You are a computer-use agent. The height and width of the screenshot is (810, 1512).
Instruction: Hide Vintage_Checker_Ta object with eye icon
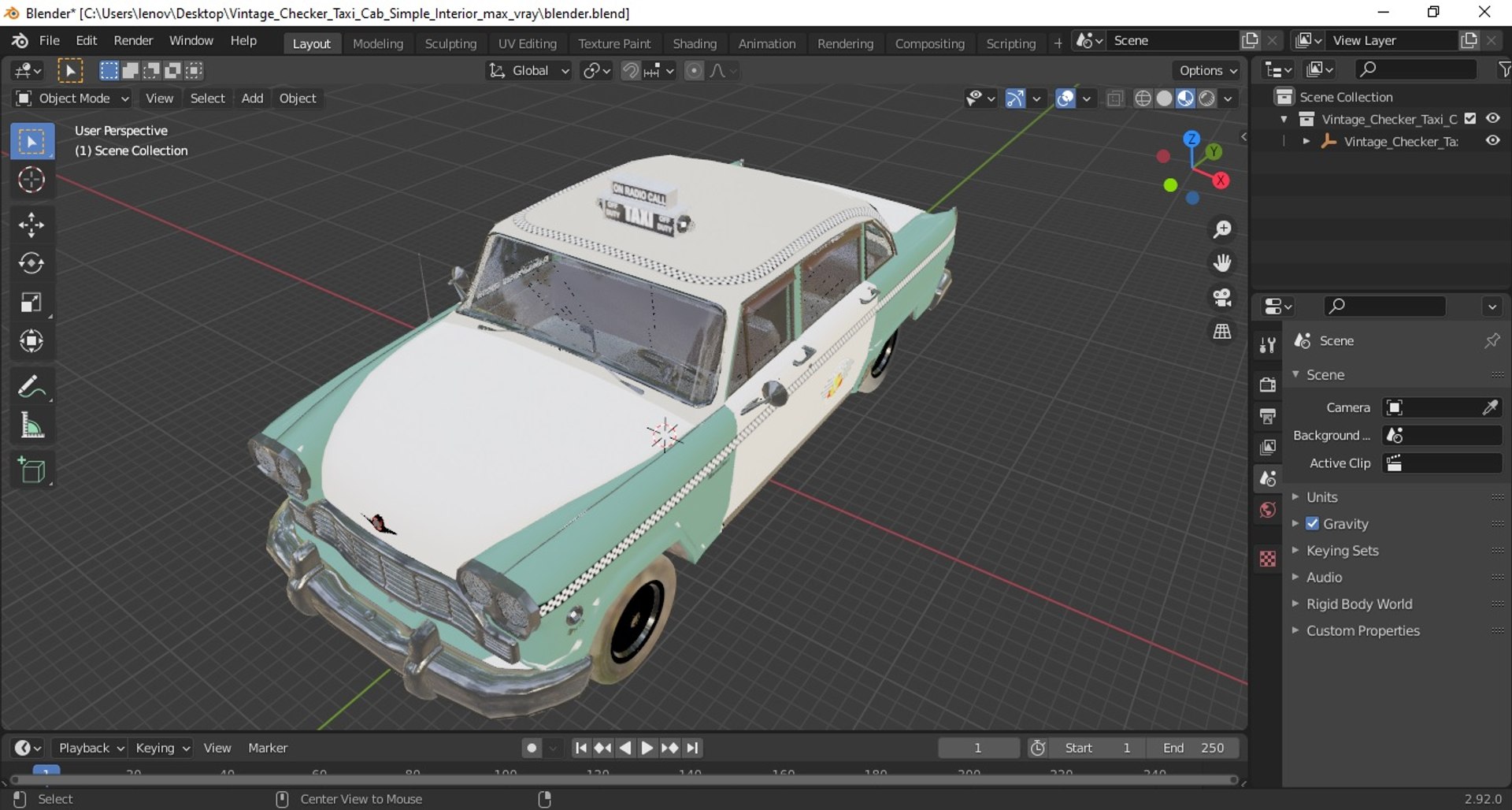click(x=1492, y=141)
